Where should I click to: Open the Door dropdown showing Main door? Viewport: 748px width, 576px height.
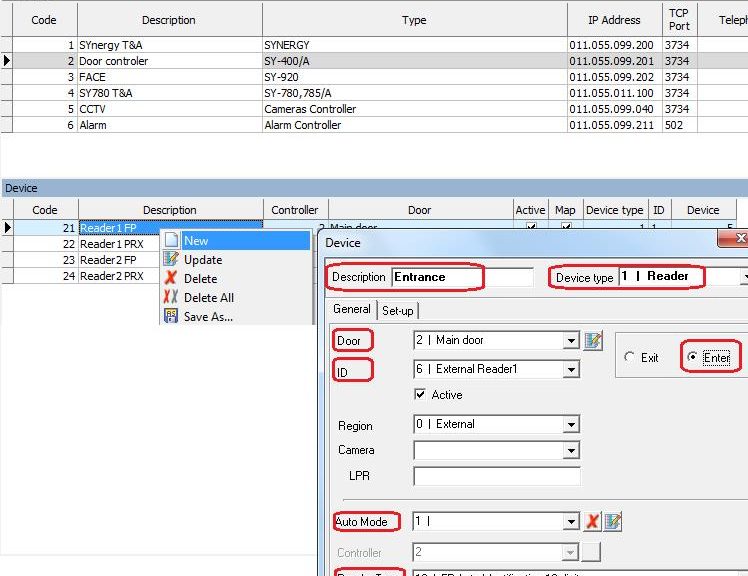[x=571, y=341]
